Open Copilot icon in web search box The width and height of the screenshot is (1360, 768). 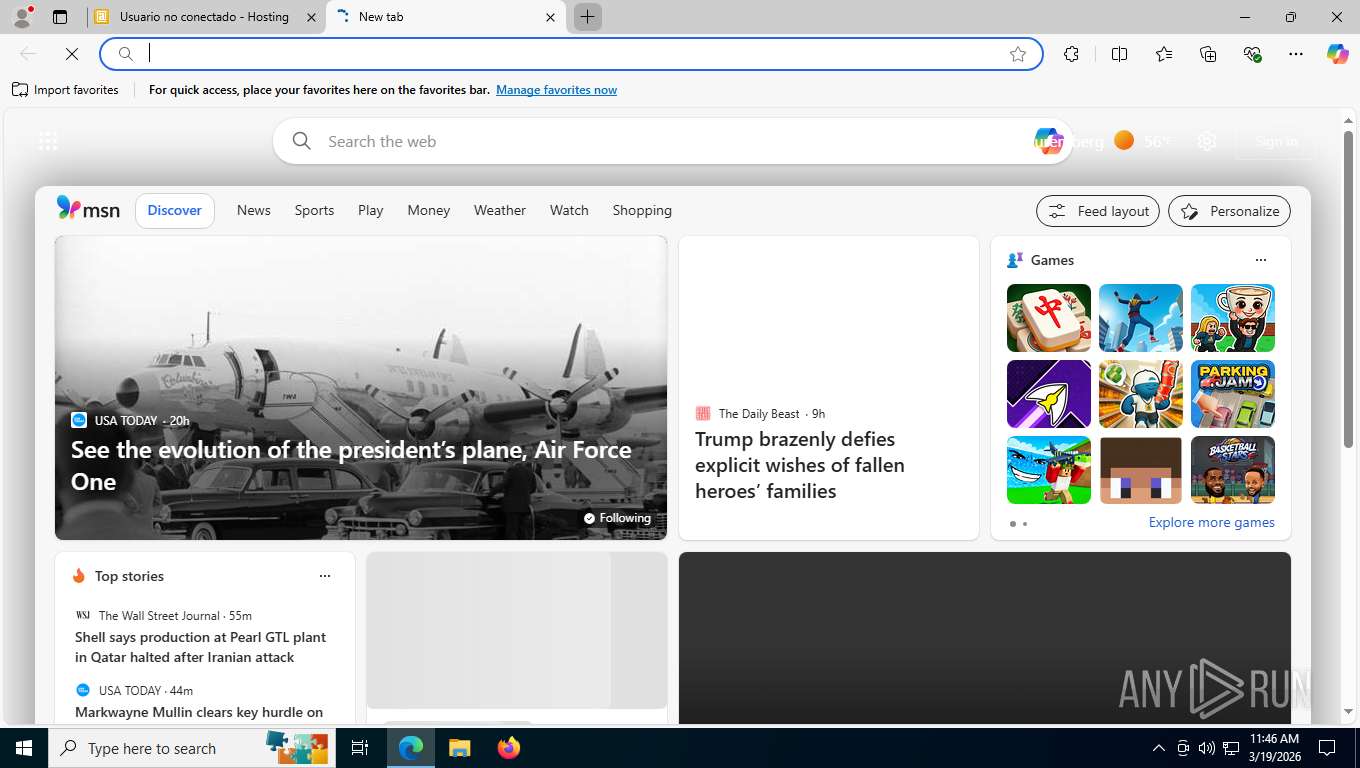[x=1048, y=141]
